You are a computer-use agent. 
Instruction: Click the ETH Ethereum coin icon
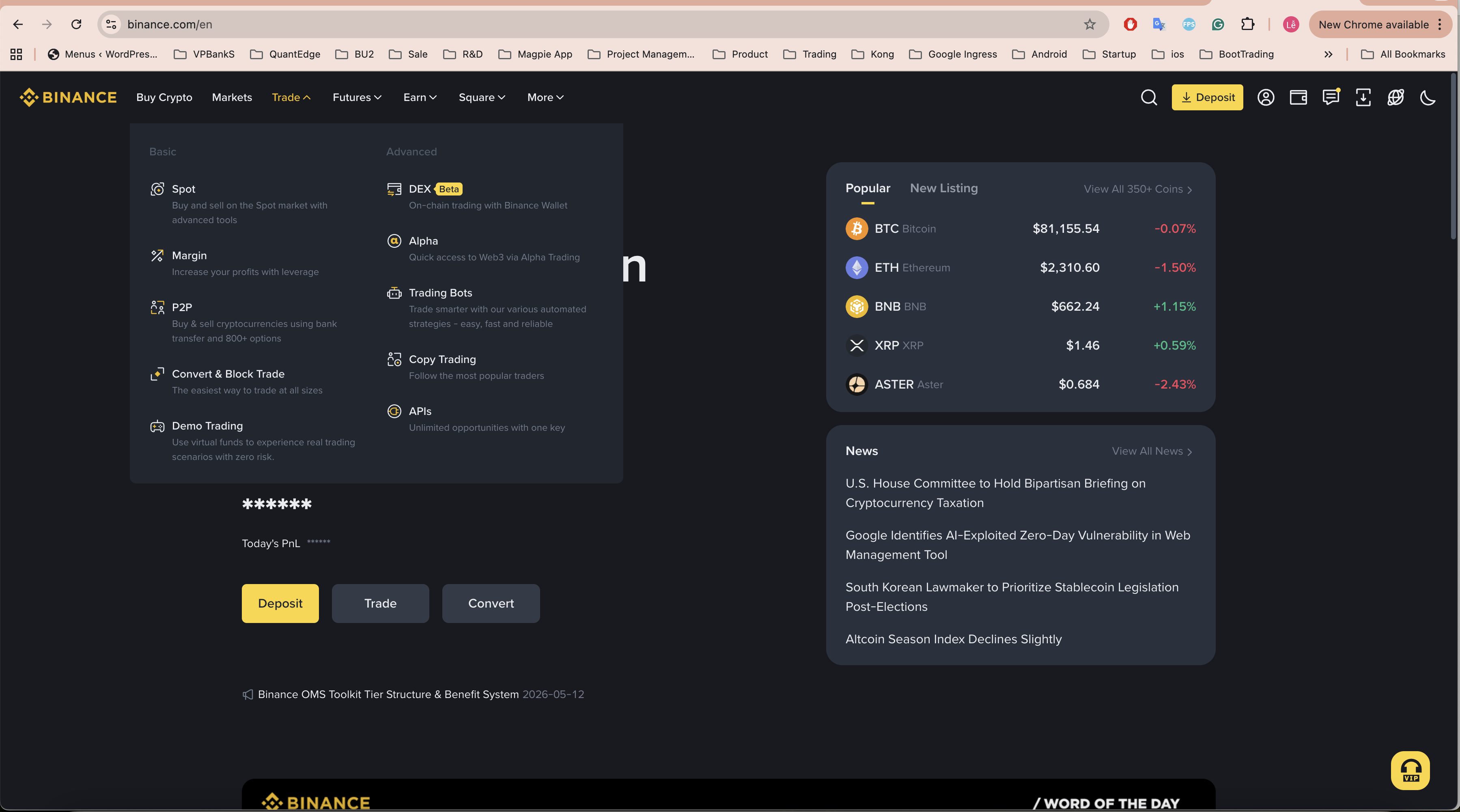pyautogui.click(x=856, y=267)
